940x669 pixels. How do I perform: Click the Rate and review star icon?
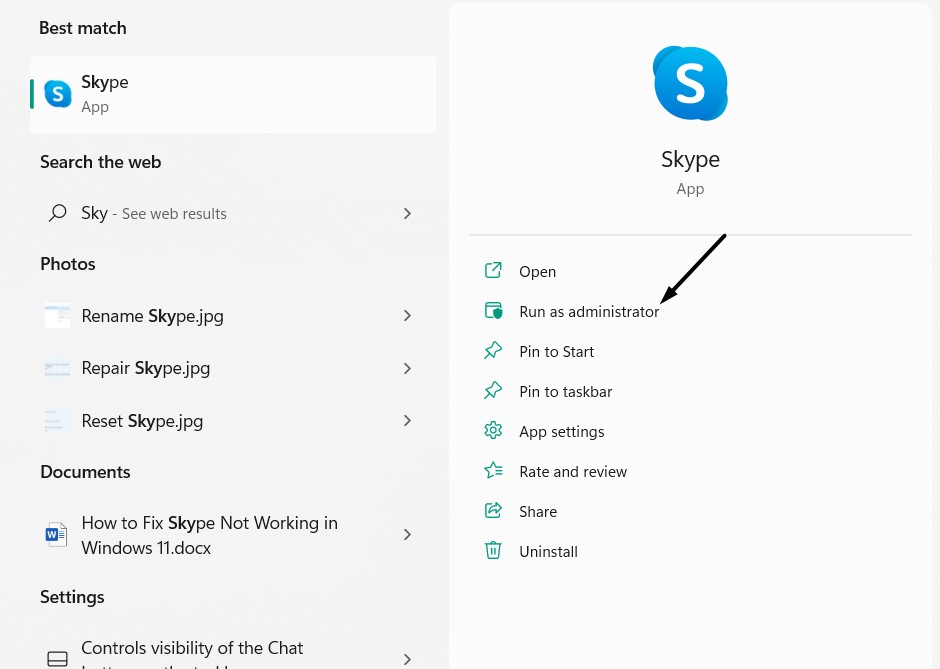click(493, 471)
